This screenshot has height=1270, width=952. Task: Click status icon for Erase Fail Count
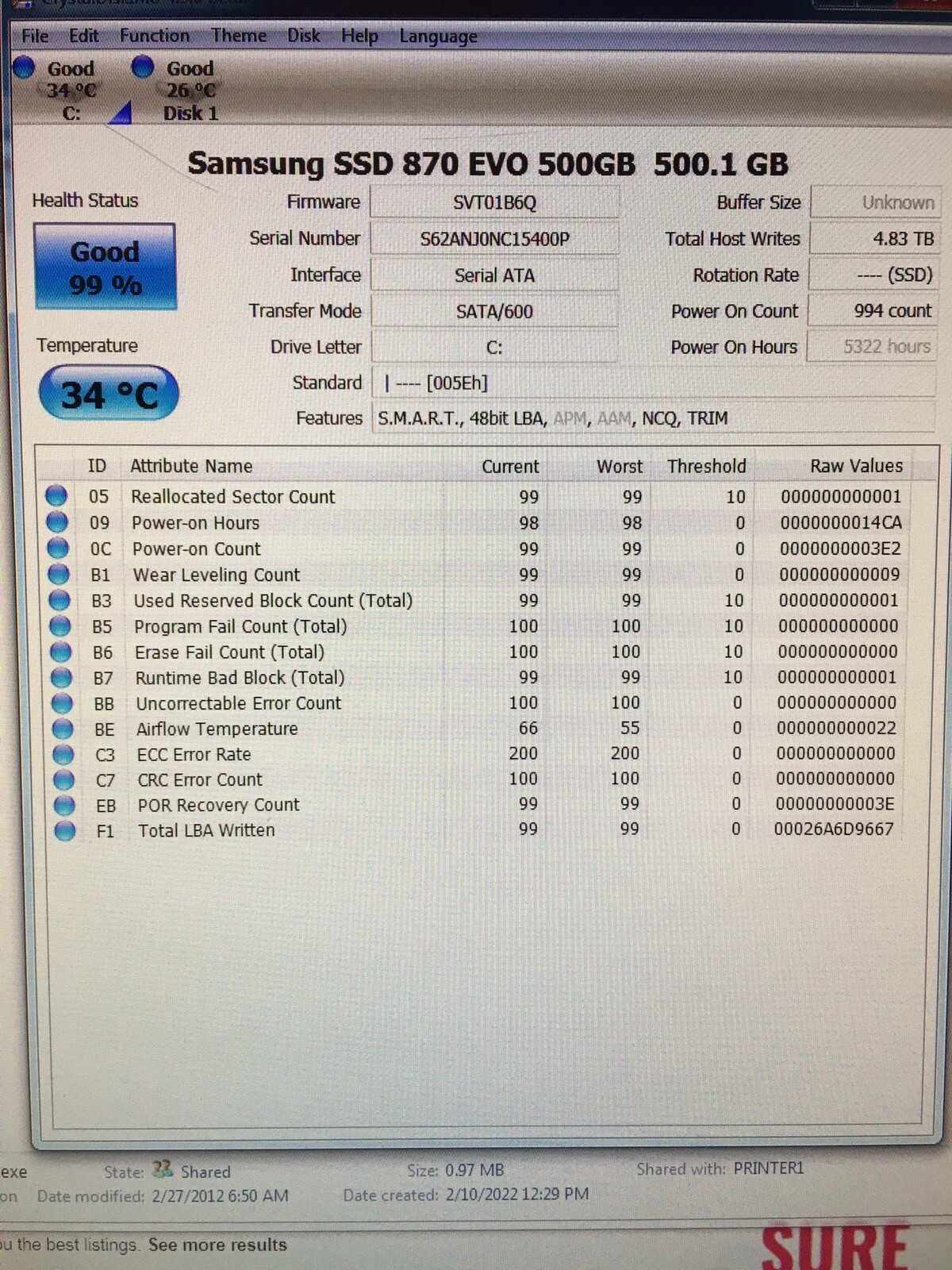(x=61, y=652)
